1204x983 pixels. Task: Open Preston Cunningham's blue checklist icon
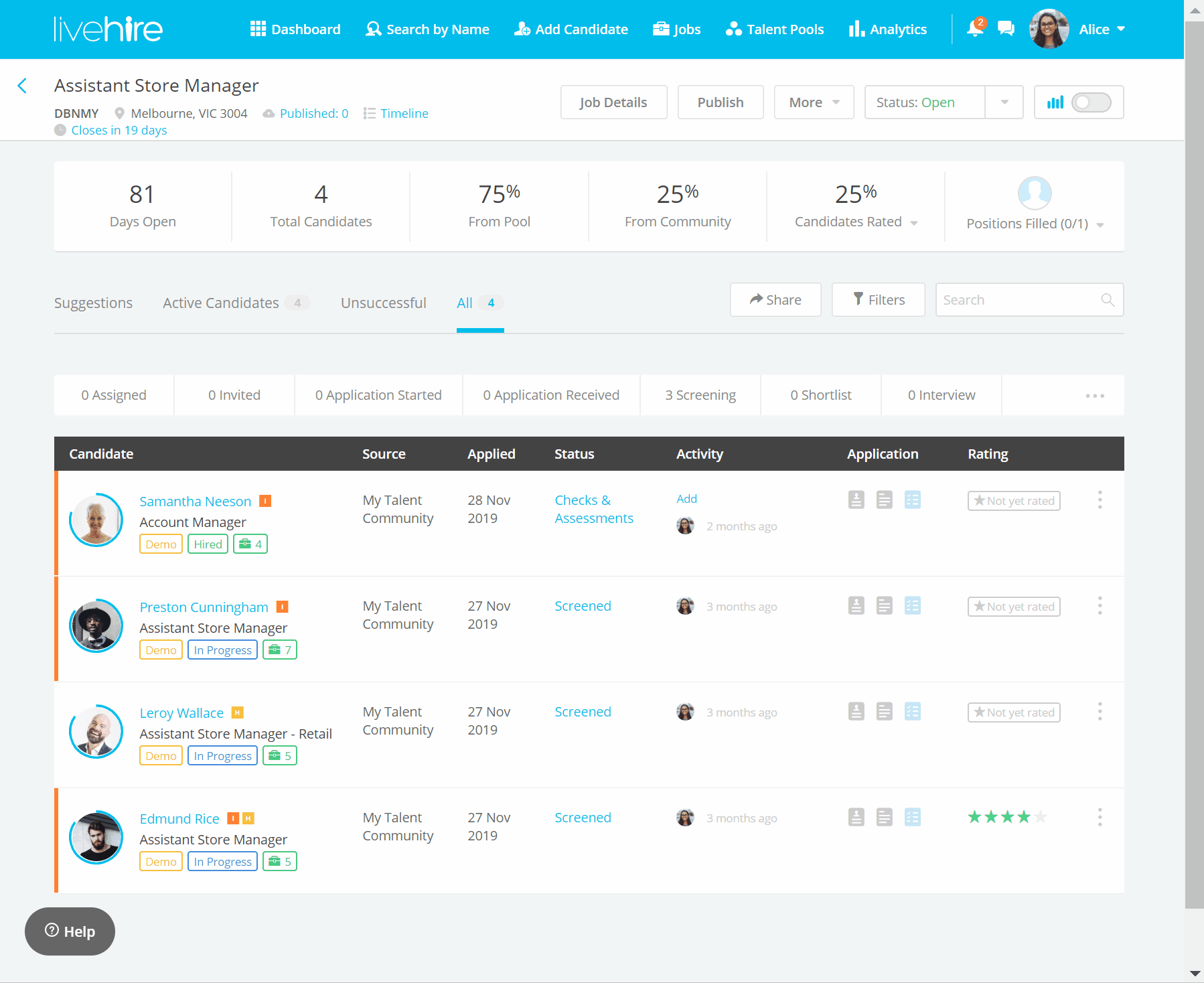pos(913,605)
